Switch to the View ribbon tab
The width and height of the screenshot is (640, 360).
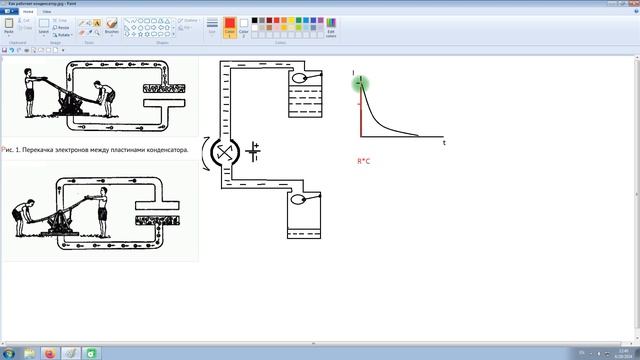click(x=47, y=11)
